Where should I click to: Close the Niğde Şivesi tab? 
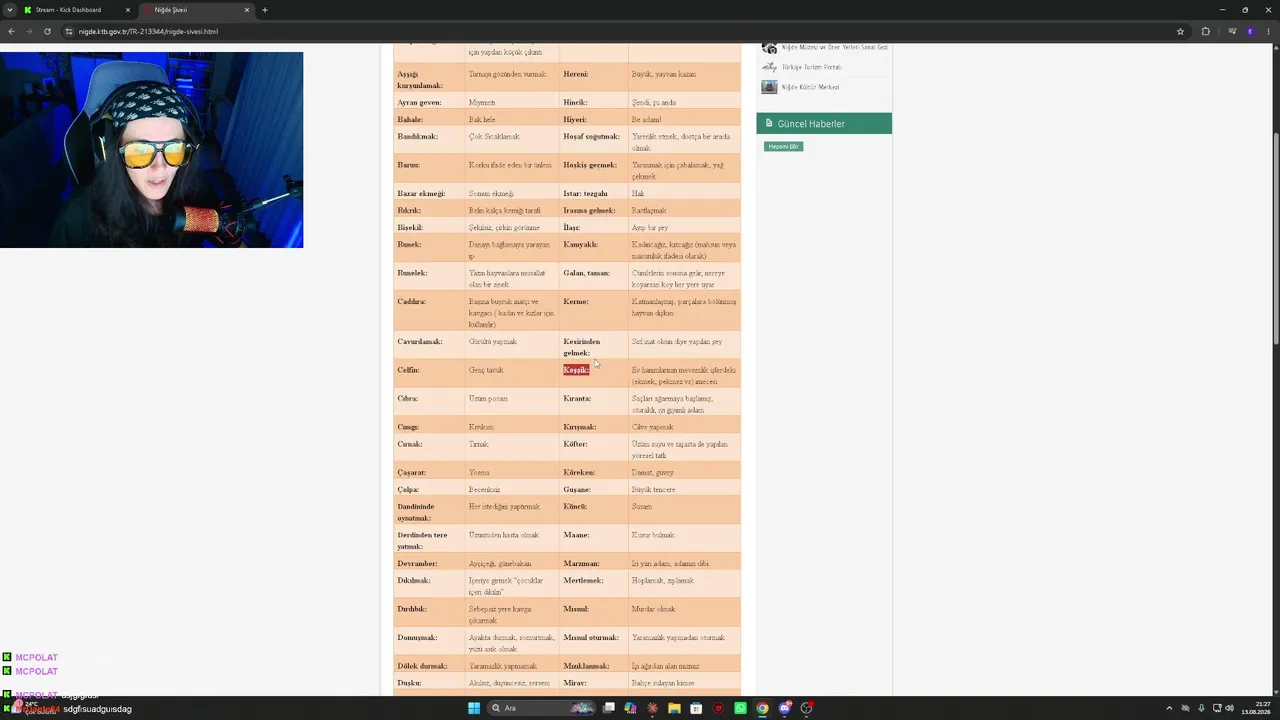click(x=247, y=10)
